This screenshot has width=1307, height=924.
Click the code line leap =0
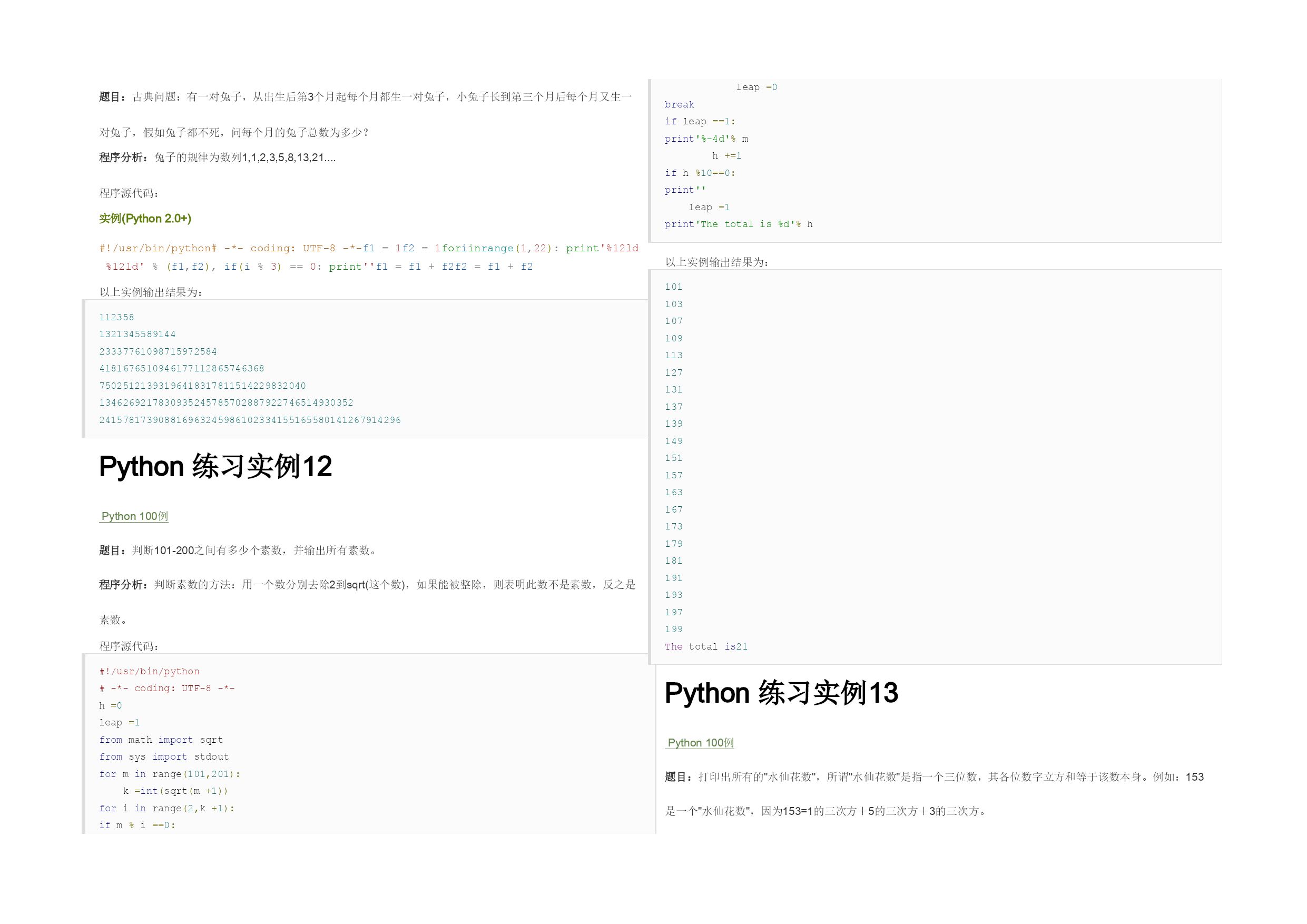[x=756, y=87]
